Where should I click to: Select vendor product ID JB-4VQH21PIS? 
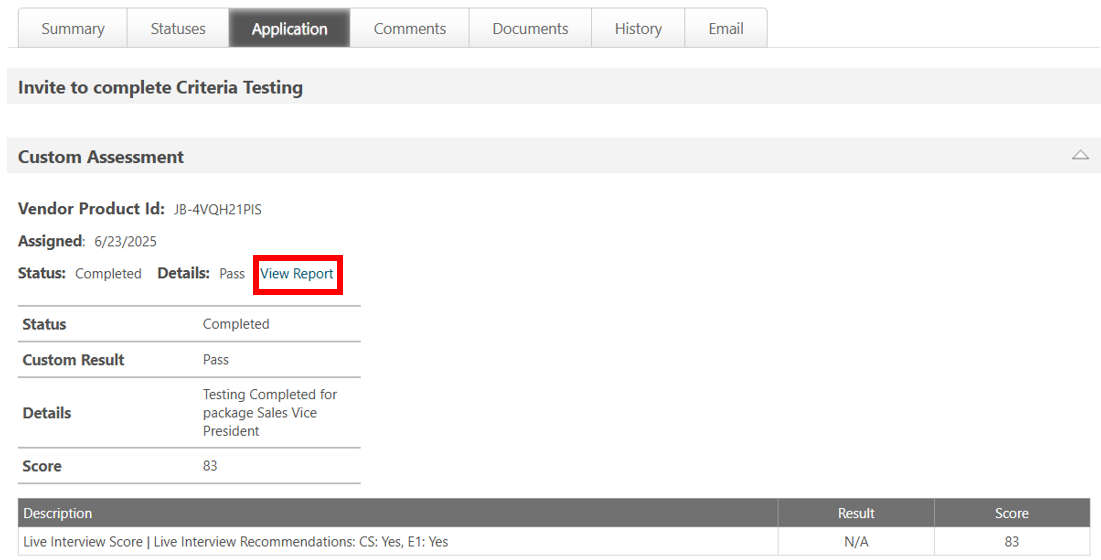pos(218,210)
